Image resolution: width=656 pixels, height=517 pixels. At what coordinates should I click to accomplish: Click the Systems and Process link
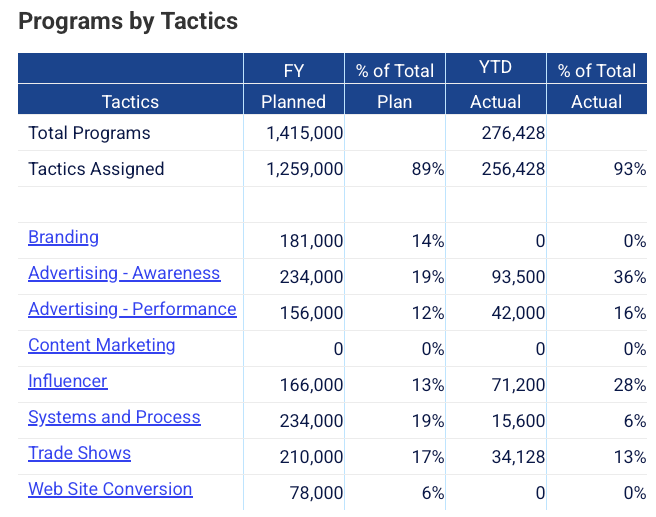click(x=114, y=417)
